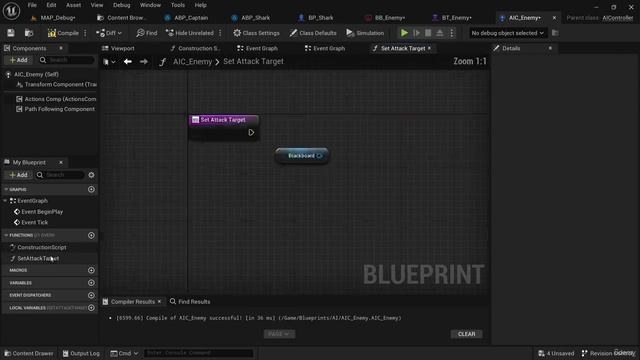Open the Asset menu
The width and height of the screenshot is (640, 360).
[x=73, y=5]
